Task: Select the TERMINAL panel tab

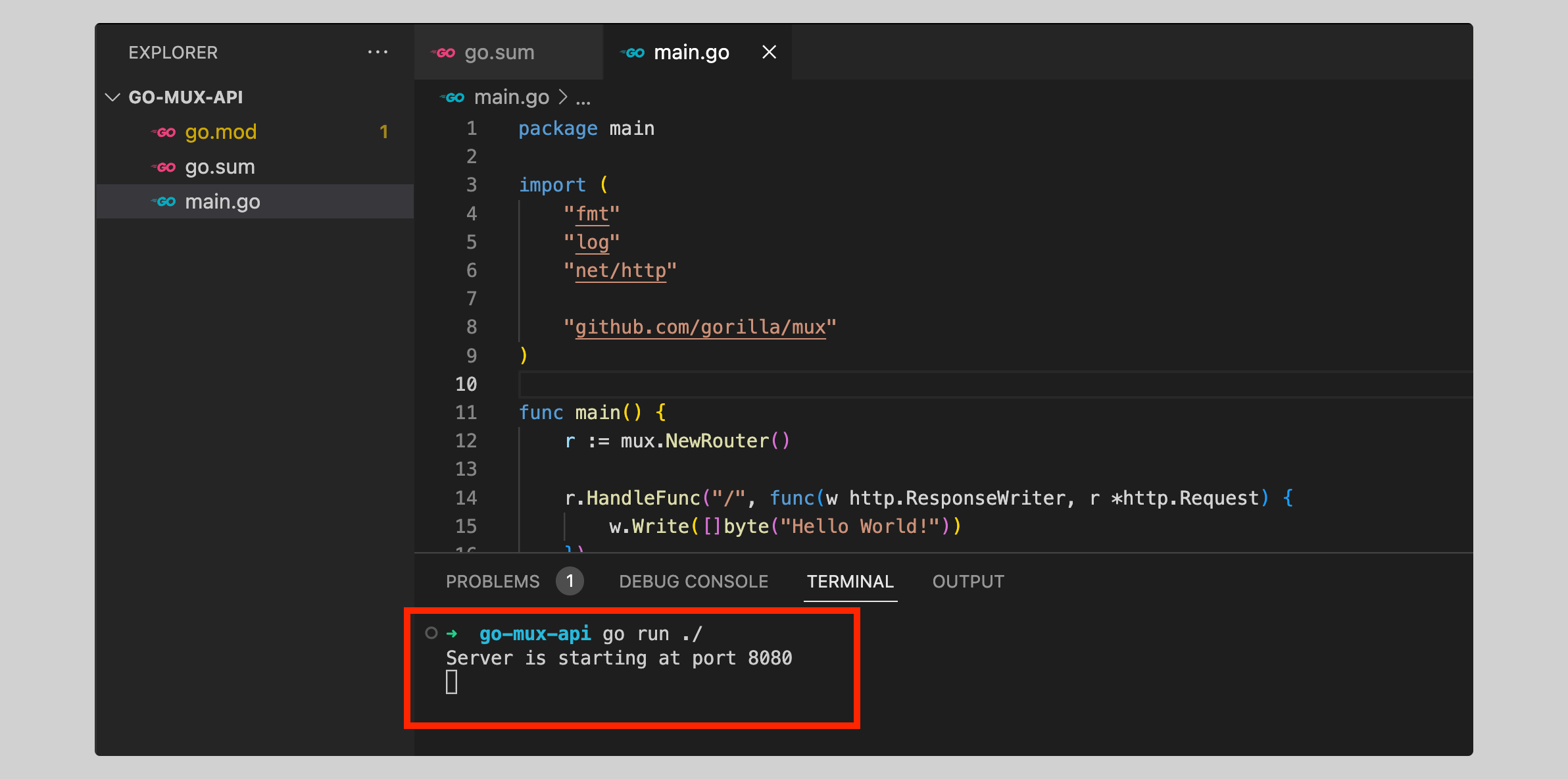Action: 850,582
